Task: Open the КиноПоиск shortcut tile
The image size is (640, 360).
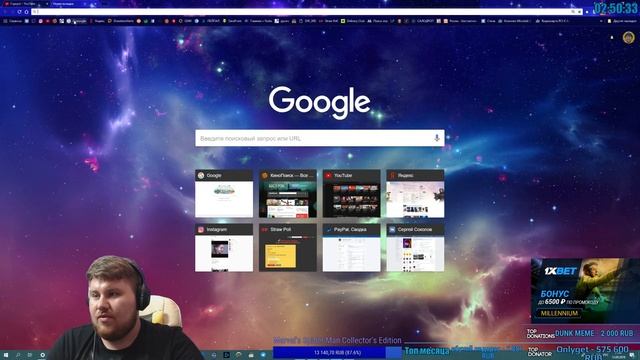Action: point(288,193)
